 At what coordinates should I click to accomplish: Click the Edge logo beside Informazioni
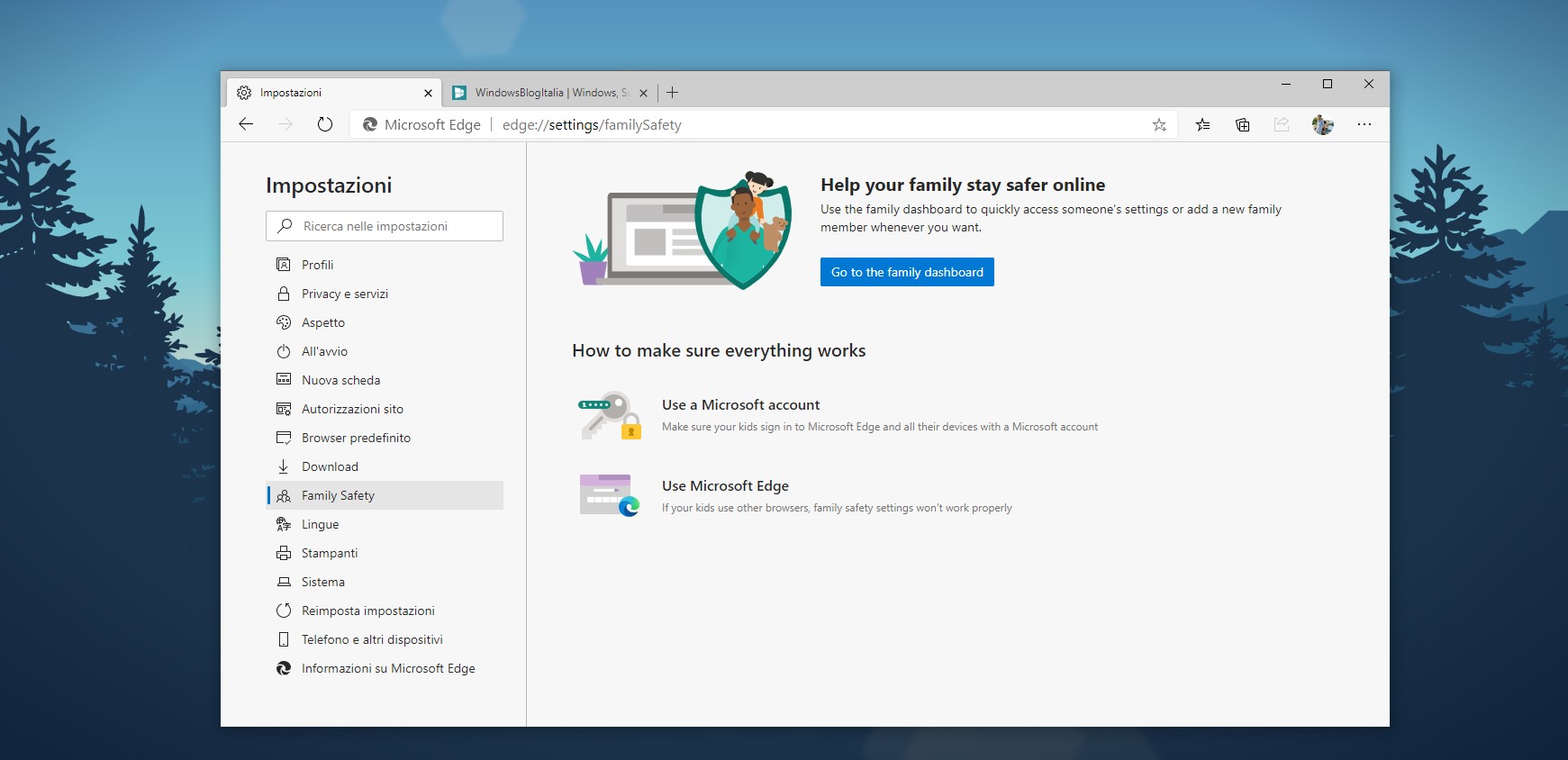tap(284, 668)
